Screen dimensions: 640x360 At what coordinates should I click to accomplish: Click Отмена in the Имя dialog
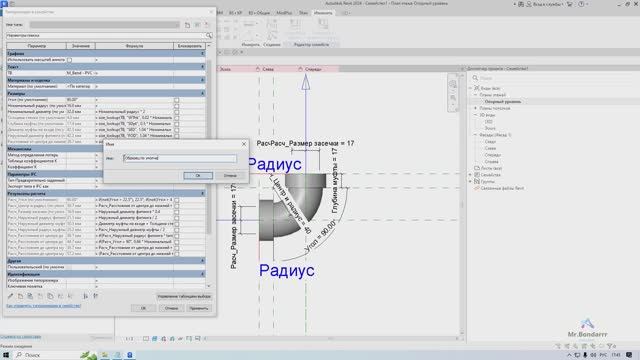[230, 176]
